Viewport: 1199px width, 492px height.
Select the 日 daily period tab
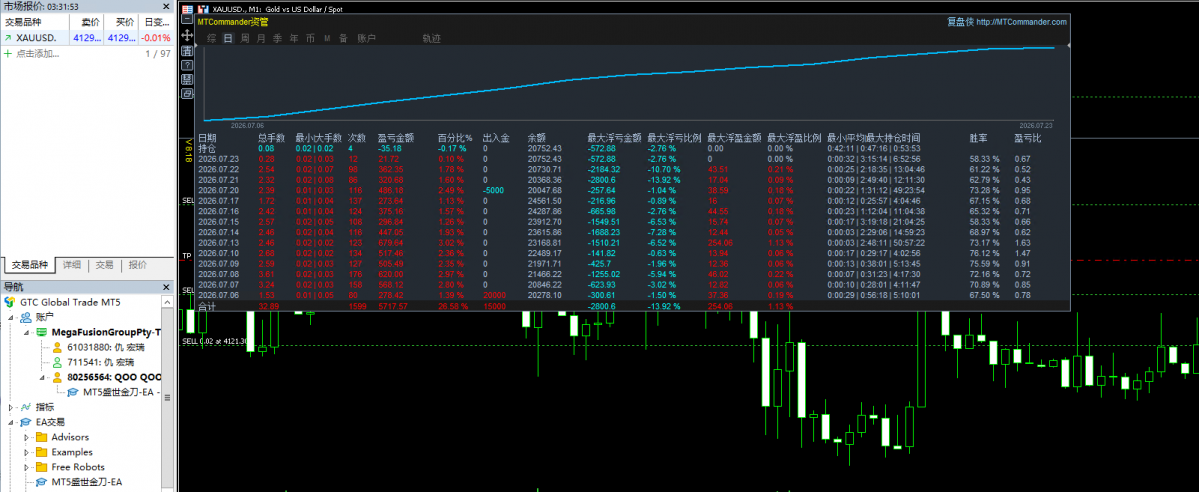point(228,37)
